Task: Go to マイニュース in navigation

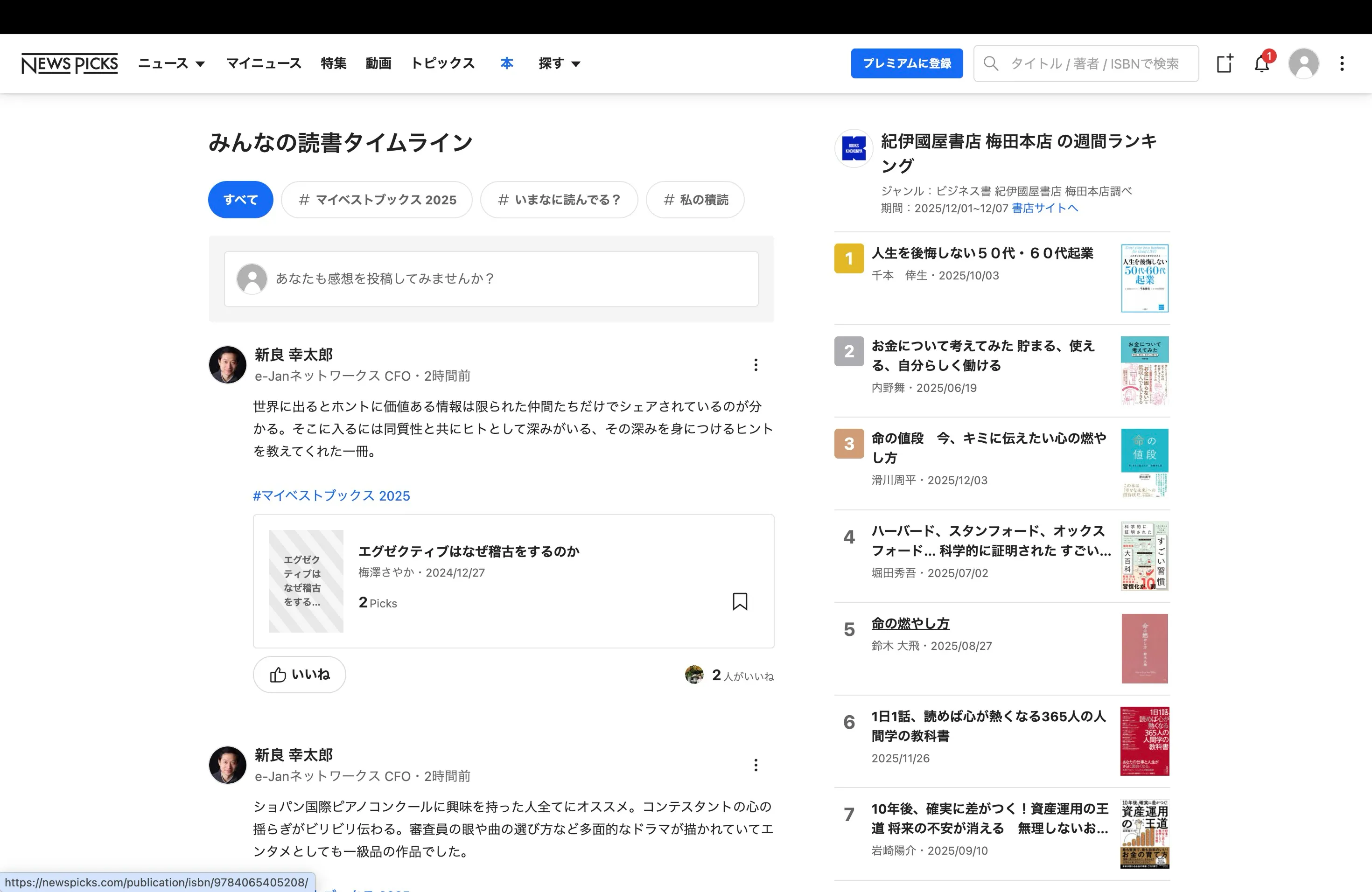Action: (264, 63)
